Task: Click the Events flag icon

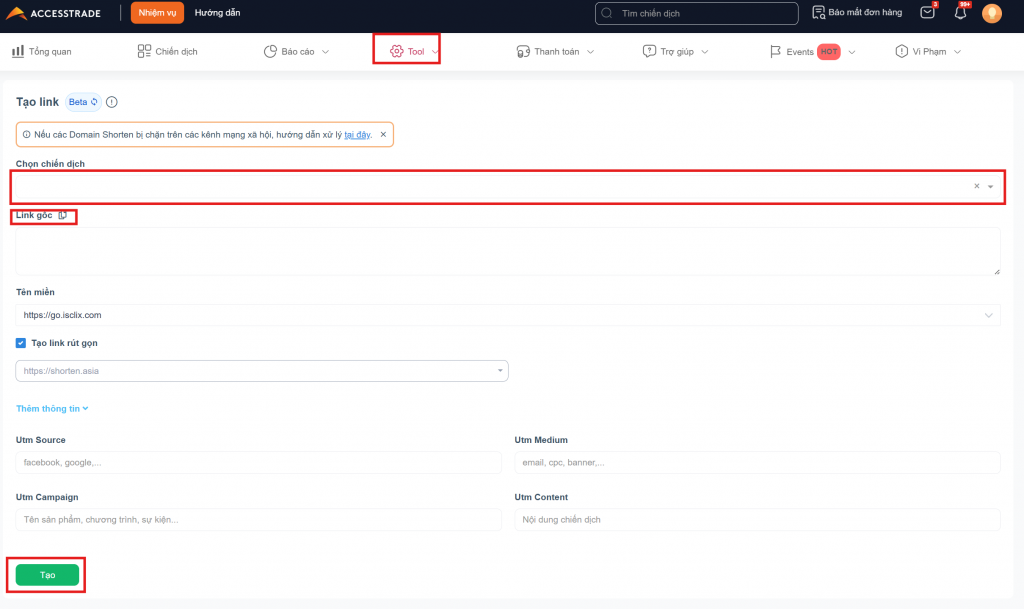Action: point(775,51)
